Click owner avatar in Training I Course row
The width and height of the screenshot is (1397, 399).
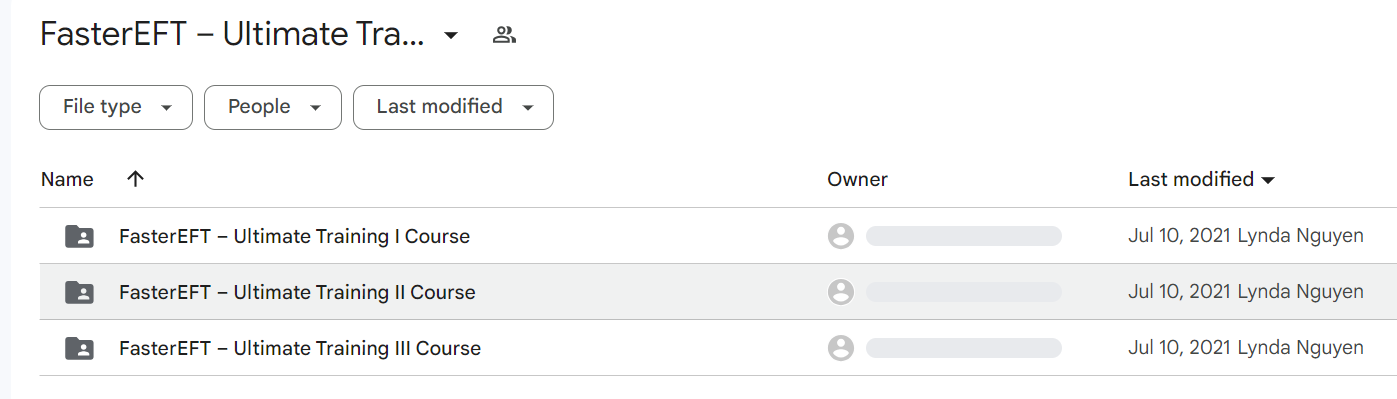point(841,236)
